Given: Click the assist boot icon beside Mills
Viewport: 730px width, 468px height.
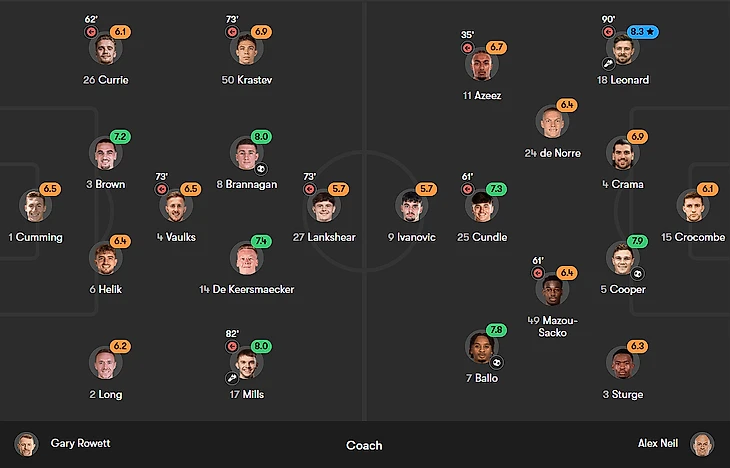Looking at the screenshot, I should click(230, 379).
